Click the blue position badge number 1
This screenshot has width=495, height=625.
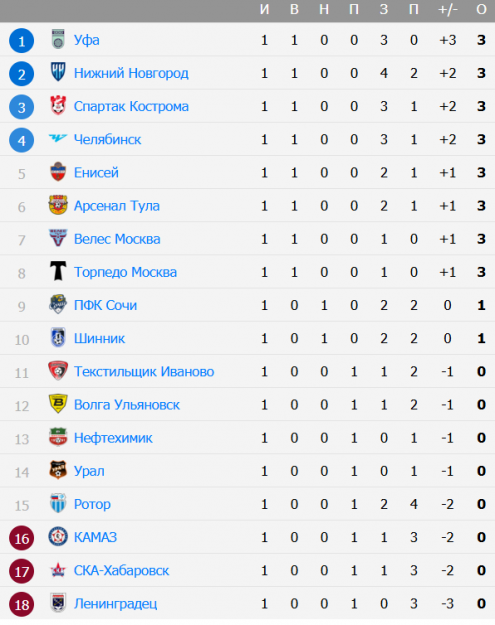[22, 41]
